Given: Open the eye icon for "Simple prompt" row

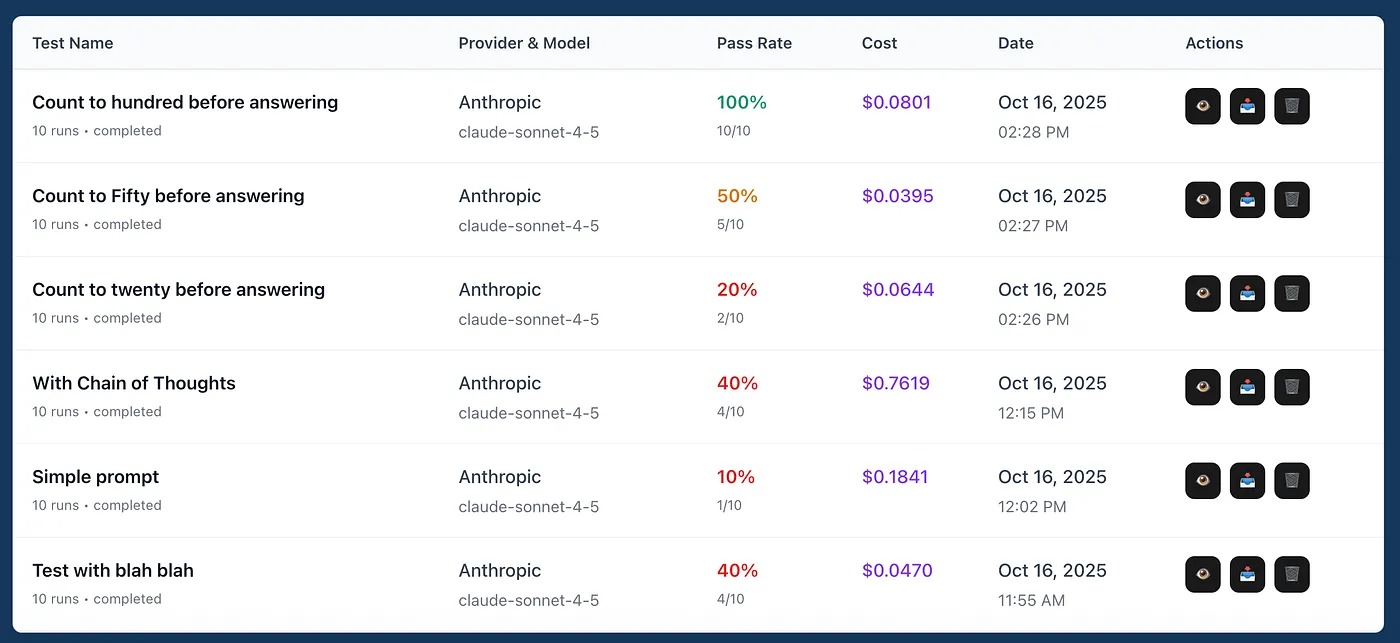Looking at the screenshot, I should [x=1202, y=481].
